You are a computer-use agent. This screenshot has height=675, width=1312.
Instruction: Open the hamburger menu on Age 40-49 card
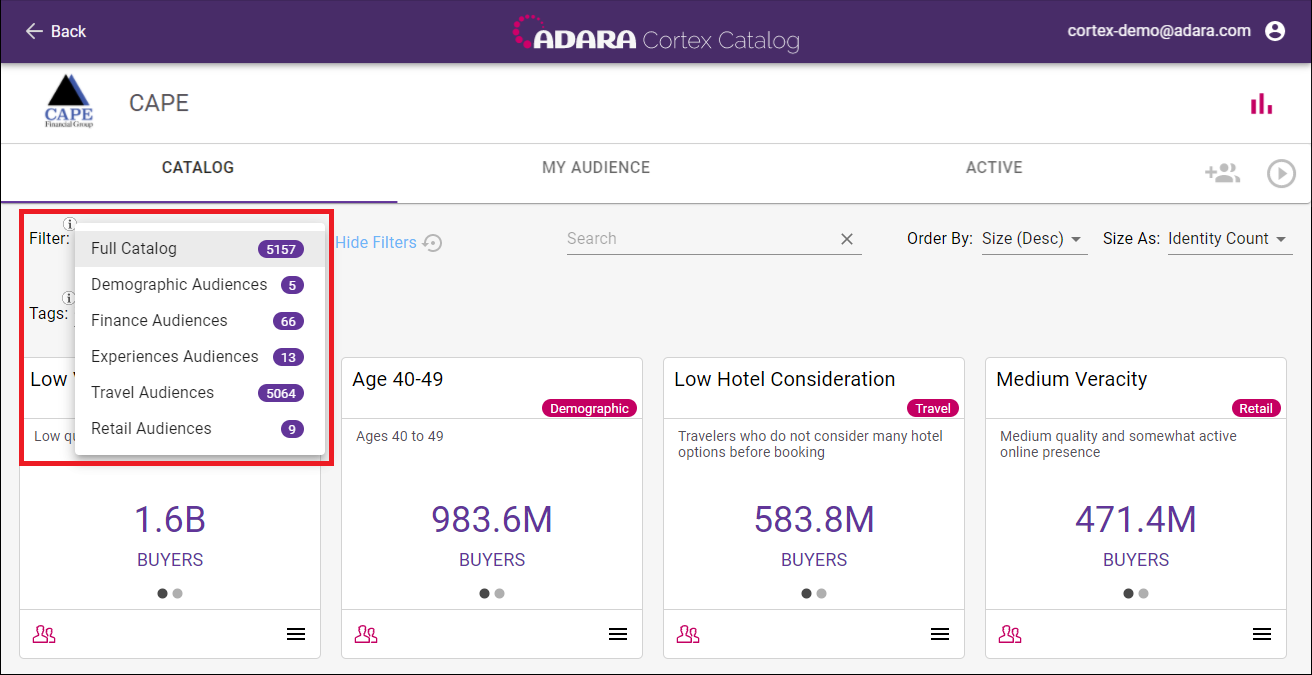coord(618,634)
